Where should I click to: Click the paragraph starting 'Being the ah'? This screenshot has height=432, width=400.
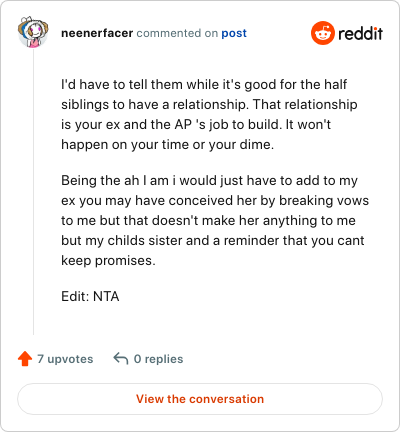[215, 220]
